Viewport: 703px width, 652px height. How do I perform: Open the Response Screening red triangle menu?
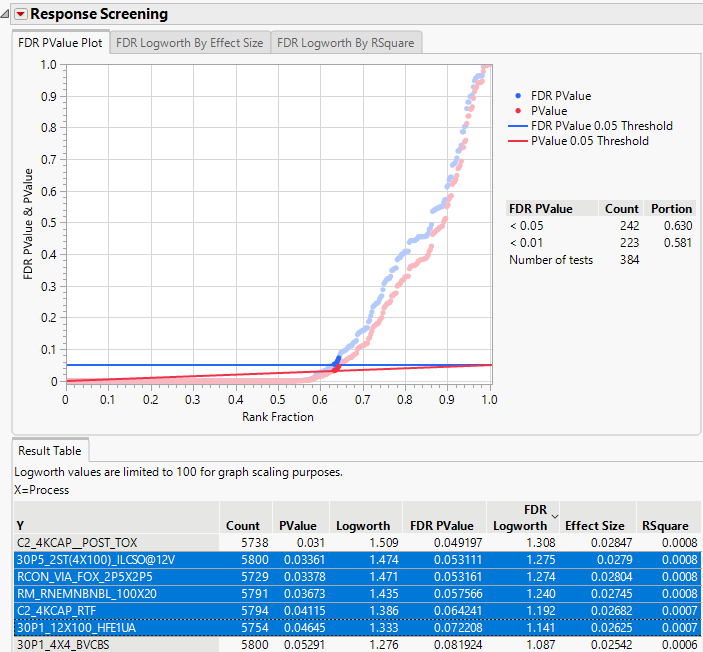click(x=19, y=14)
